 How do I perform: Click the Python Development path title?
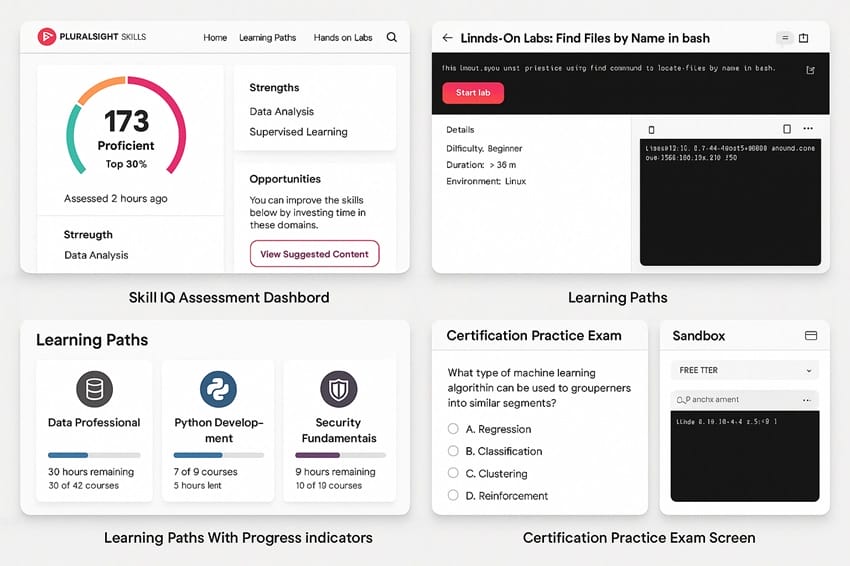click(x=219, y=430)
